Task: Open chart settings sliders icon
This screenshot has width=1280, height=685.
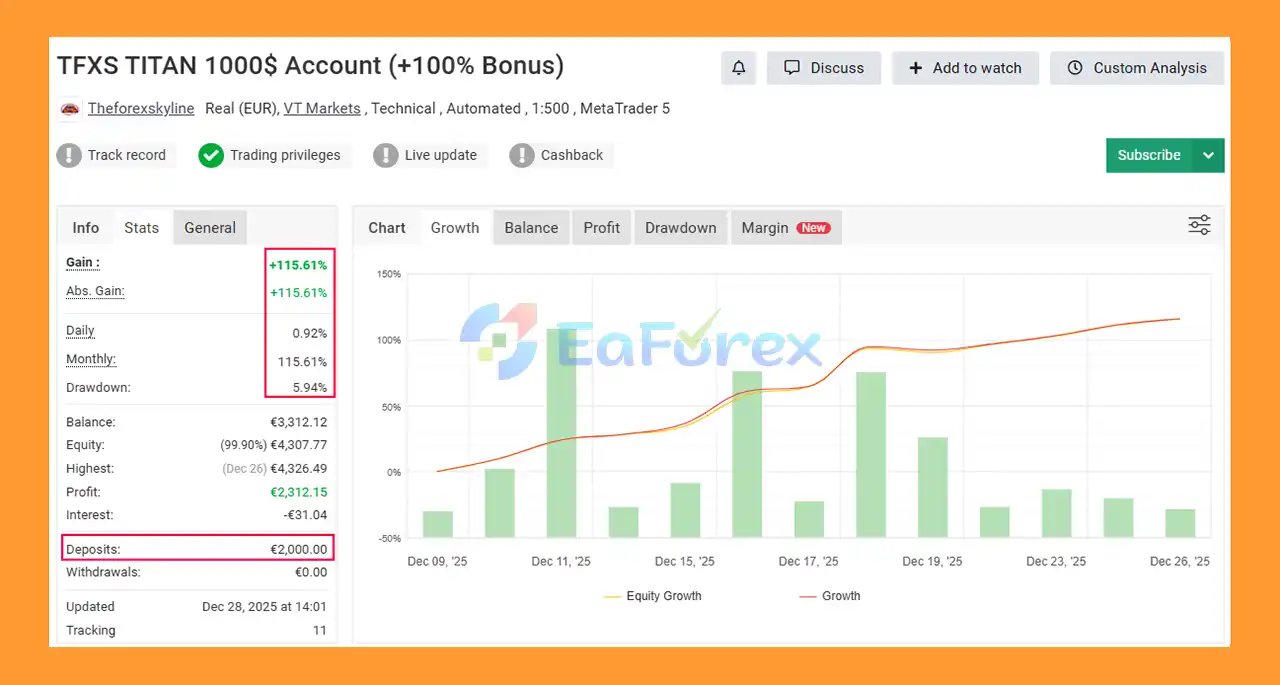Action: pos(1199,225)
